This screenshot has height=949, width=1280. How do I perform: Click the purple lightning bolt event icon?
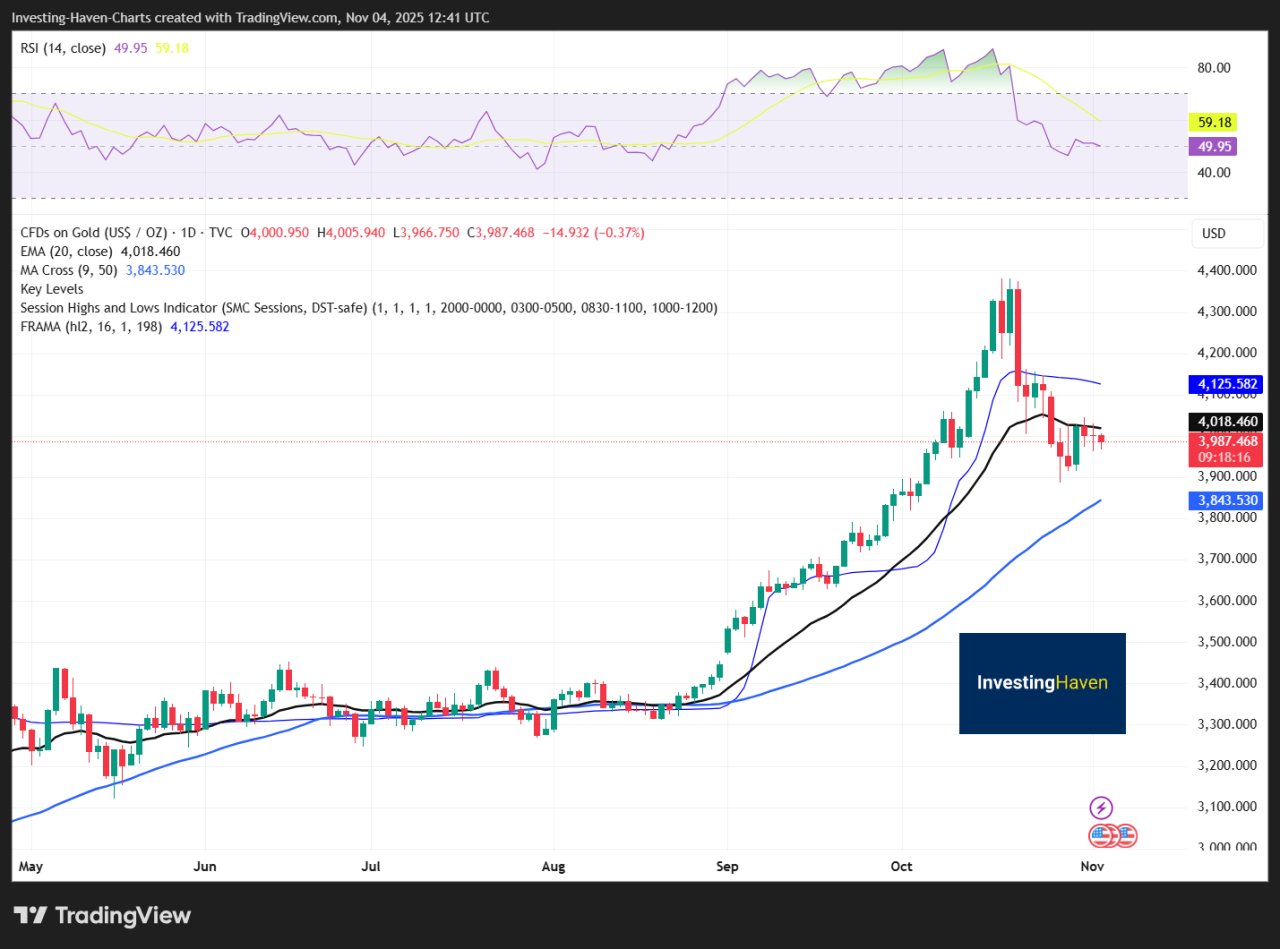pos(1100,808)
